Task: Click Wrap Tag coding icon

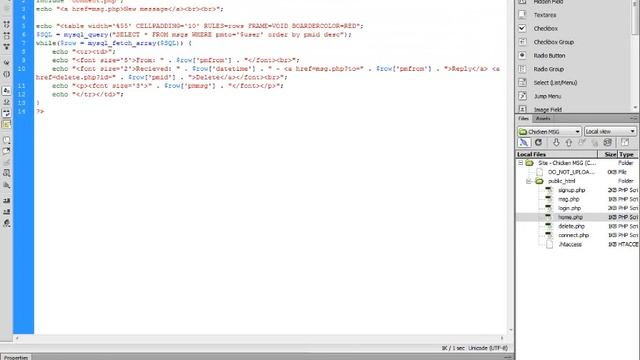Action: pos(7,162)
